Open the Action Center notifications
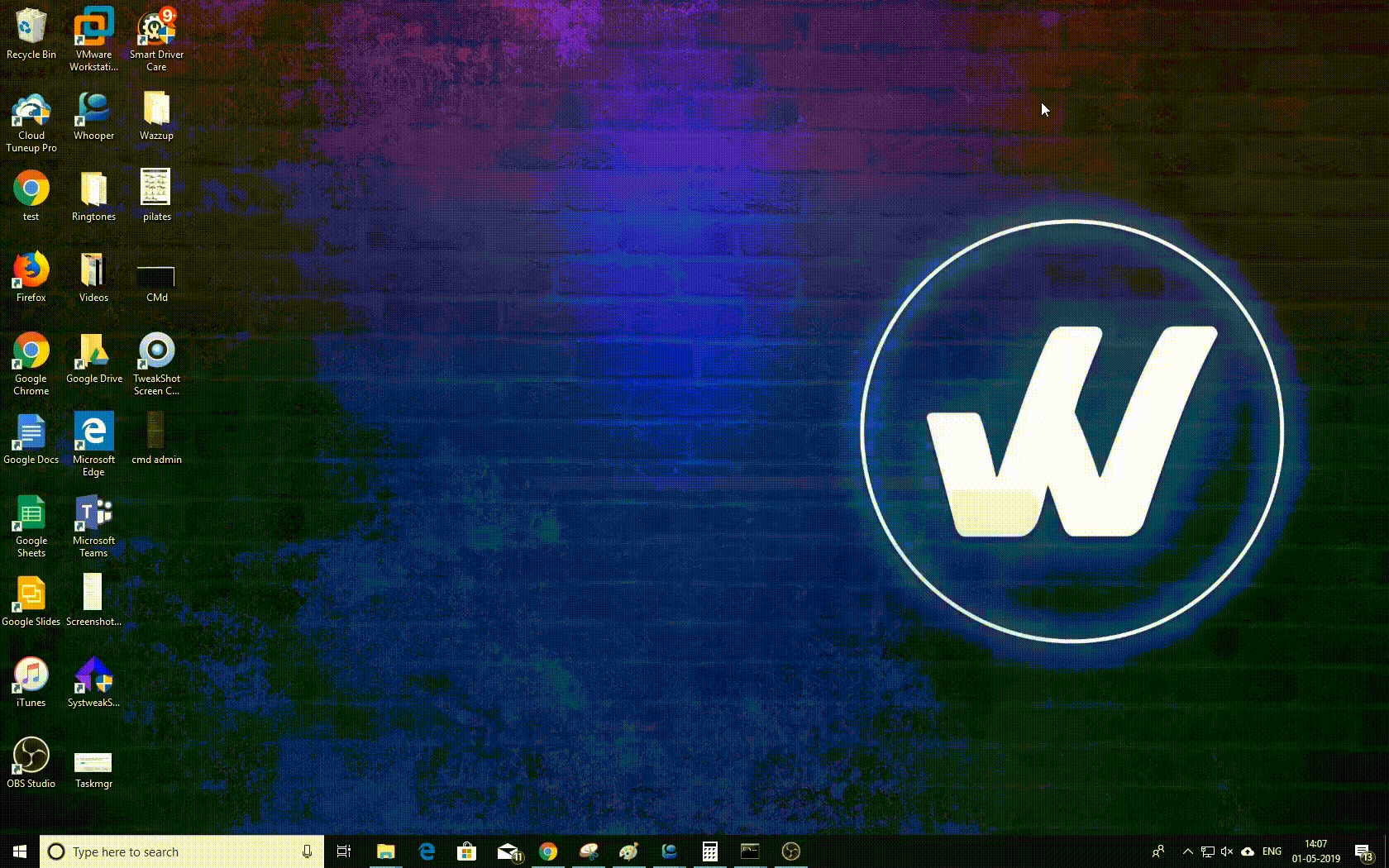 pos(1364,851)
